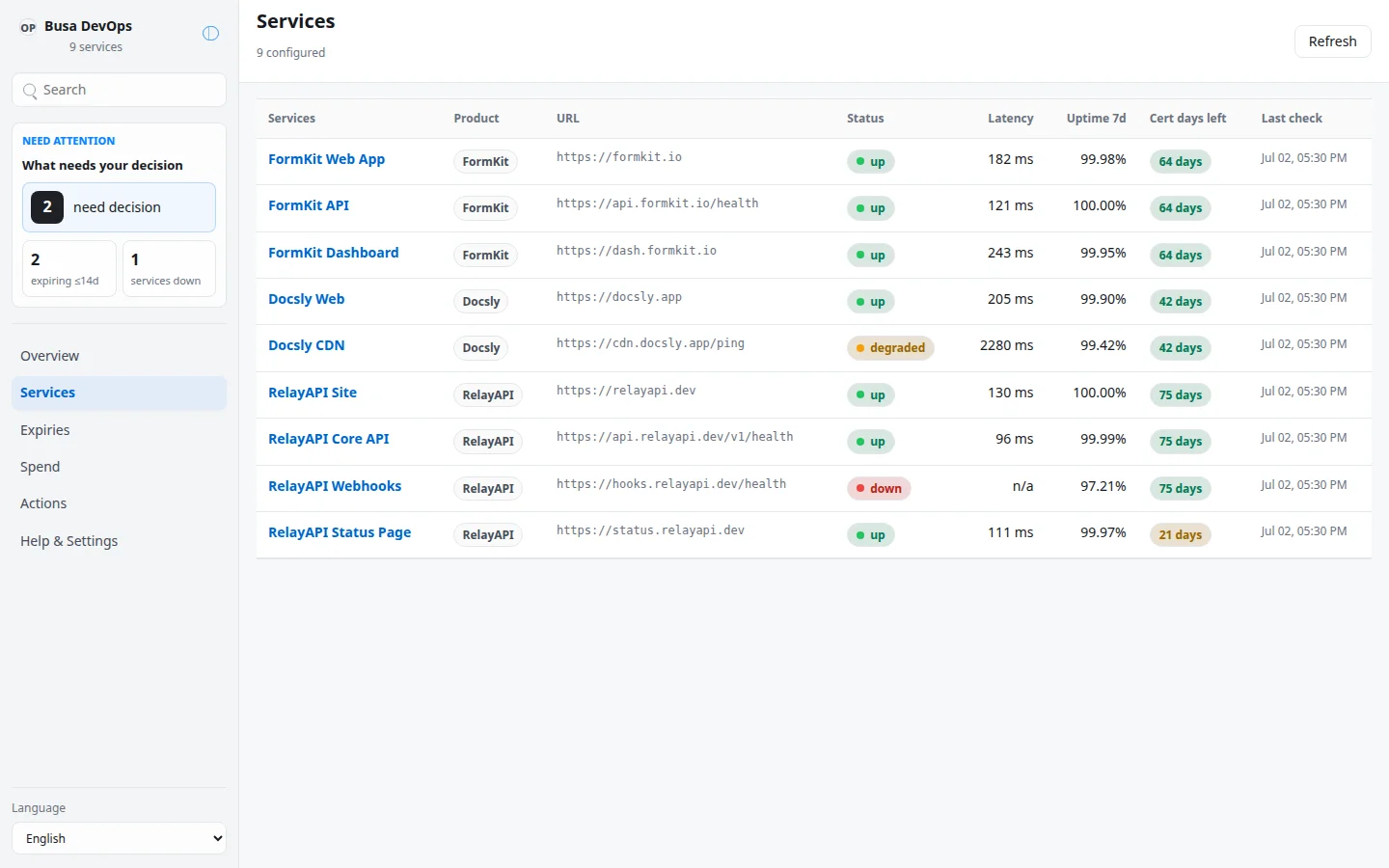Toggle the sidebar collapse icon
Screen dimensions: 1389x868
(x=210, y=34)
